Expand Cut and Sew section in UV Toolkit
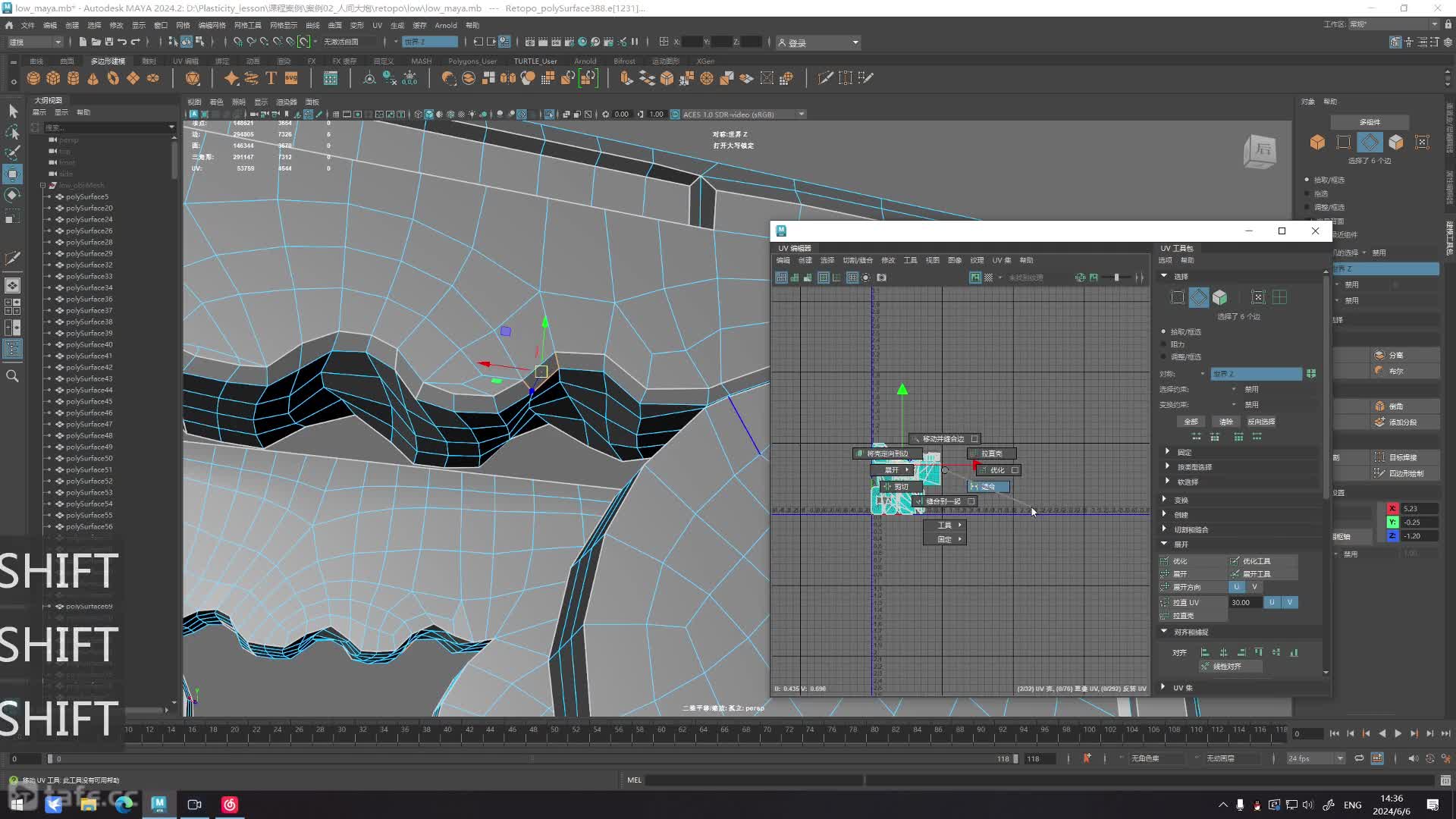 (1164, 529)
